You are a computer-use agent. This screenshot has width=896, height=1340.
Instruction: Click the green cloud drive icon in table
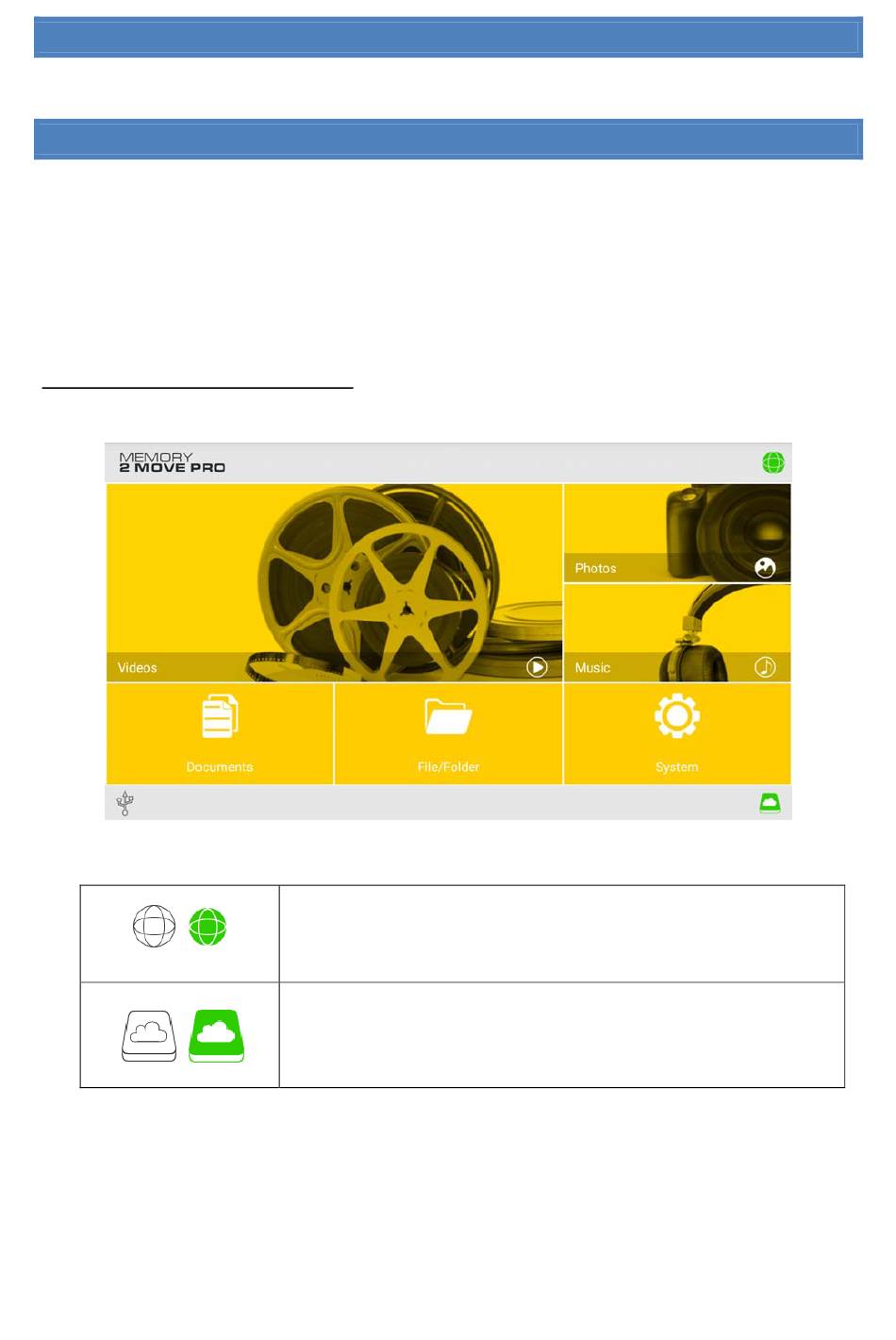pyautogui.click(x=217, y=1036)
